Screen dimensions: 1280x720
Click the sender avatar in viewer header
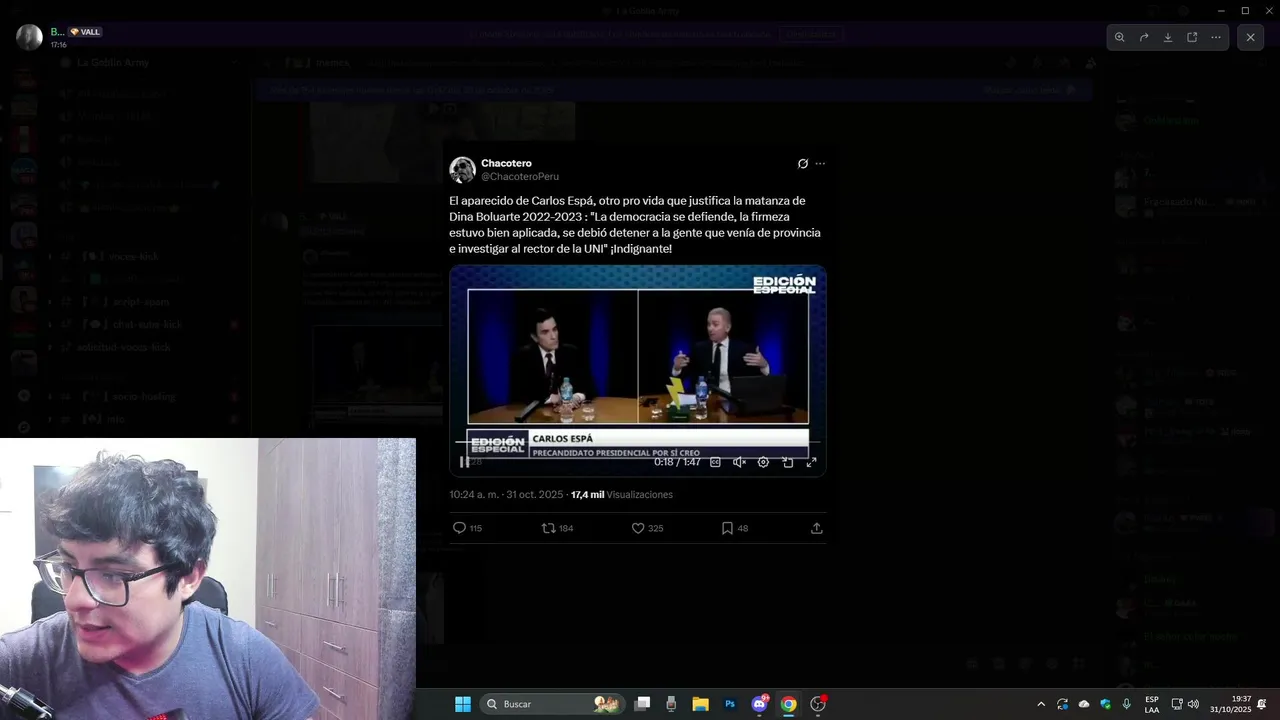29,37
